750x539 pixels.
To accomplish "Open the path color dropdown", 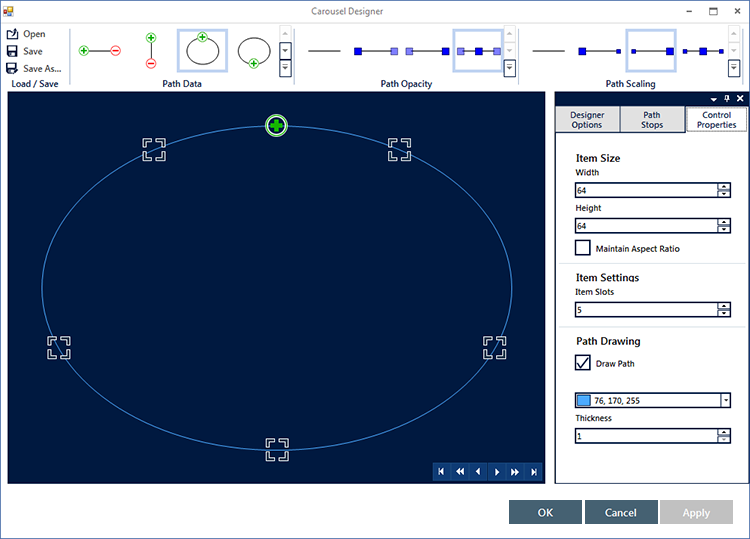I will 724,400.
